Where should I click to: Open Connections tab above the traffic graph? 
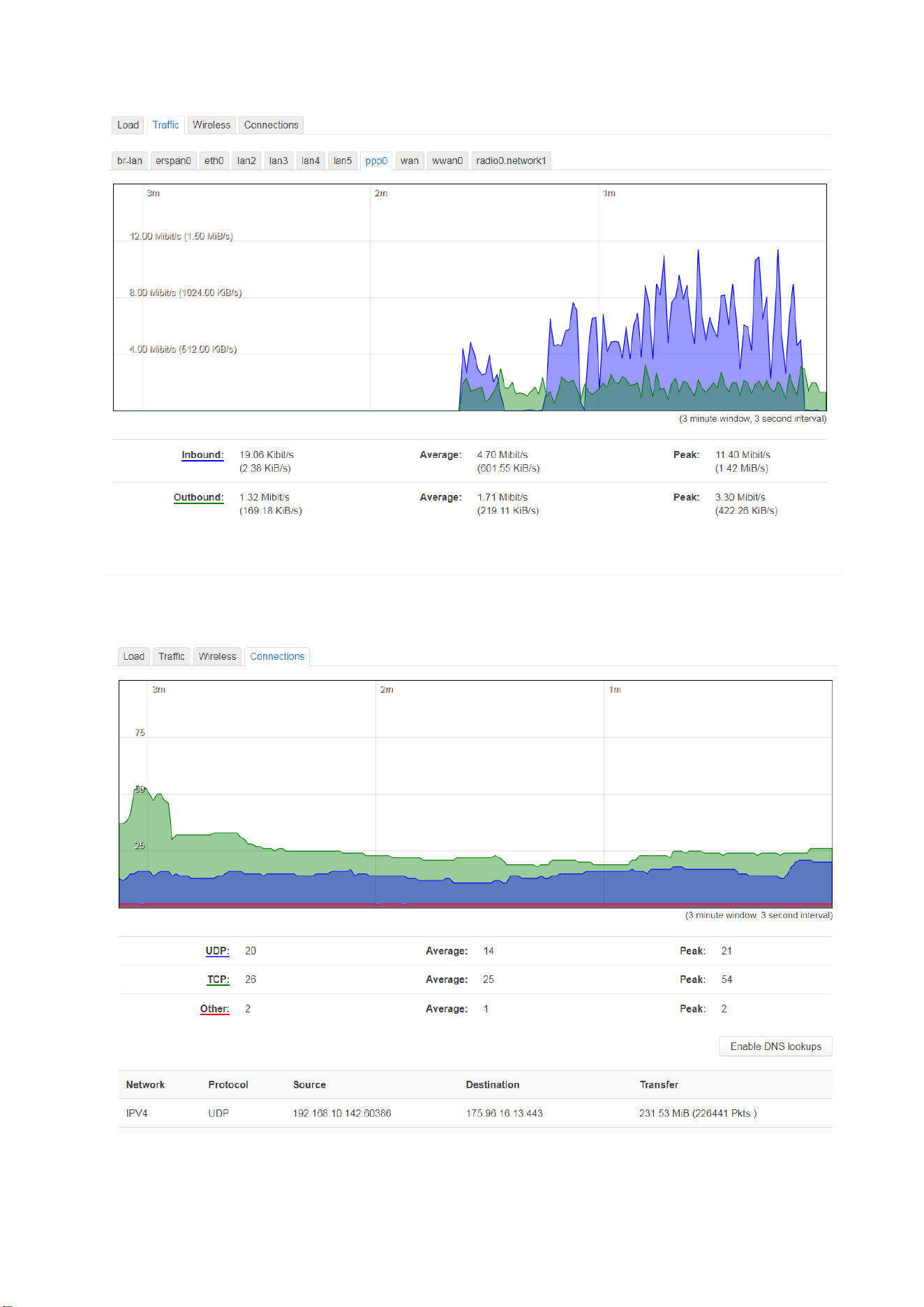(x=271, y=125)
